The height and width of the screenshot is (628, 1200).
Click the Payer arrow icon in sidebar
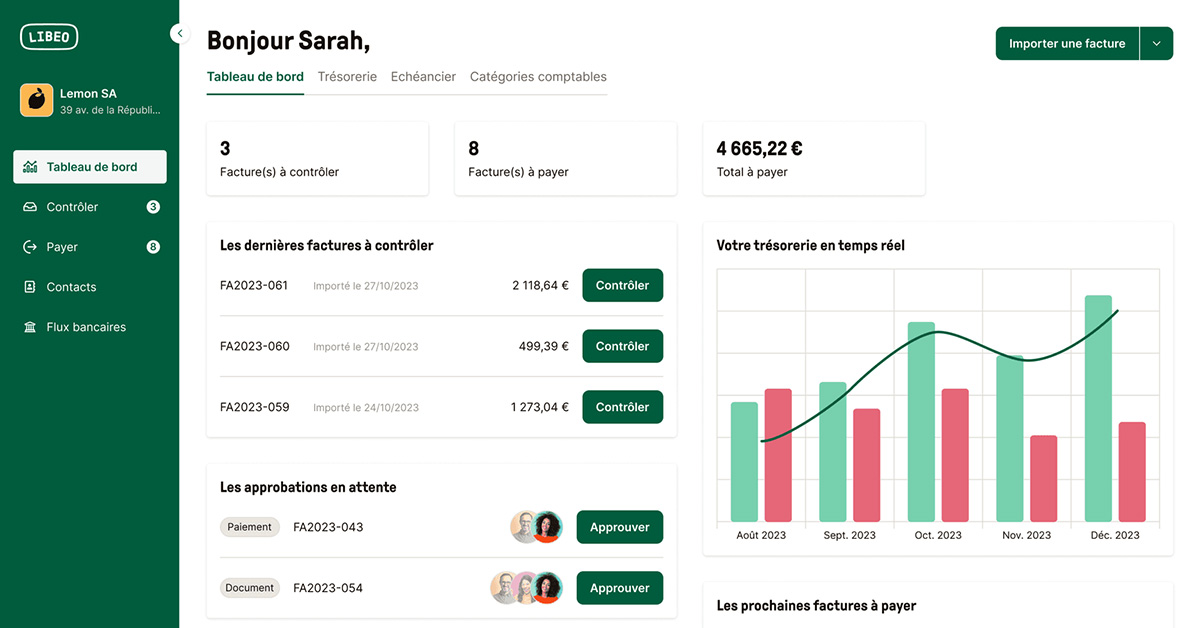(30, 247)
